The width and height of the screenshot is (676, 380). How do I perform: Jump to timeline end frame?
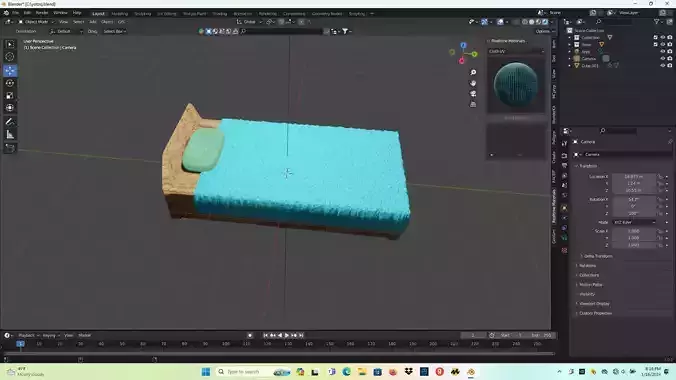tap(301, 335)
